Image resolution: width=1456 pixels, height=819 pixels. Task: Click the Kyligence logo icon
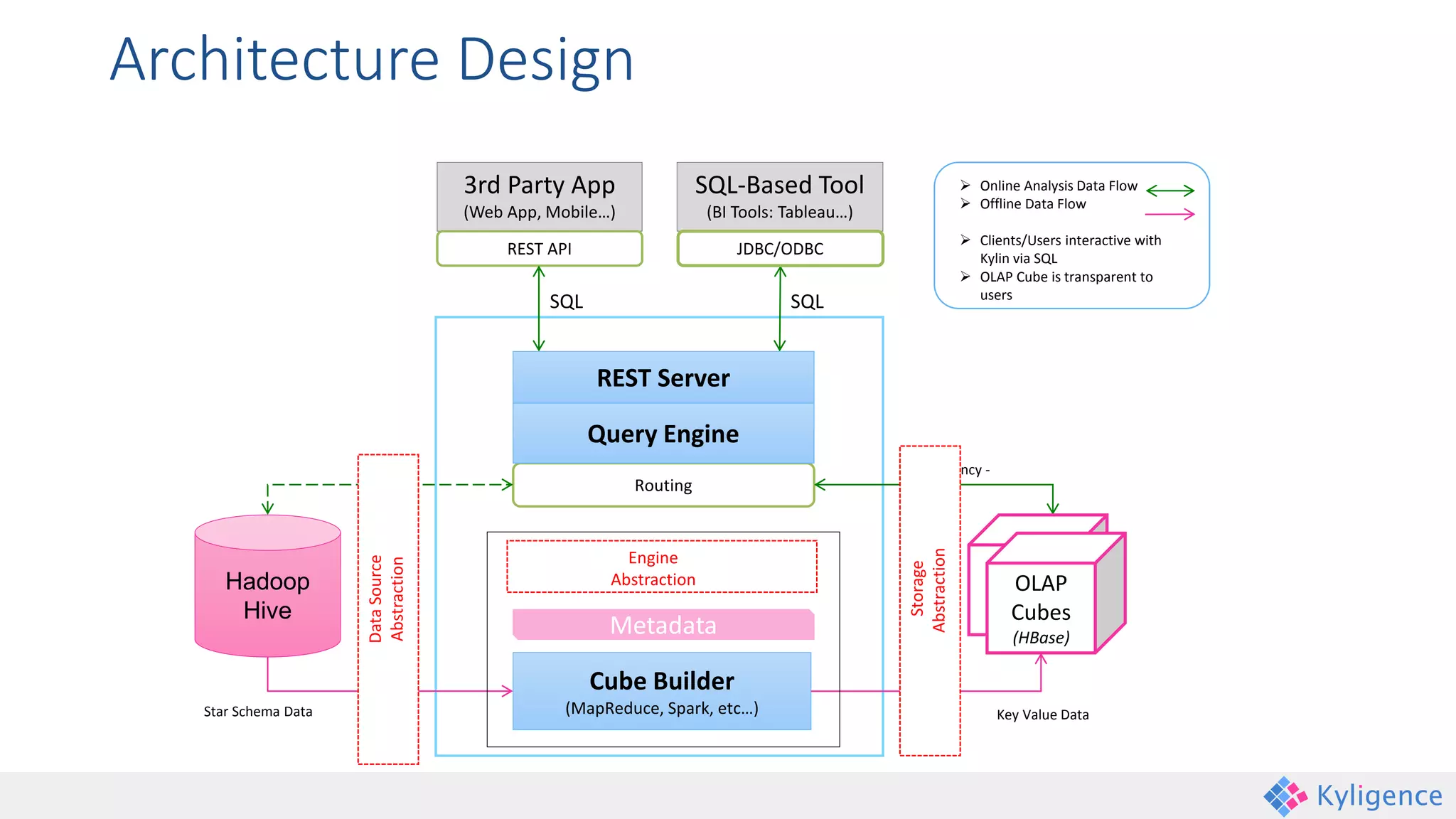pyautogui.click(x=1285, y=796)
